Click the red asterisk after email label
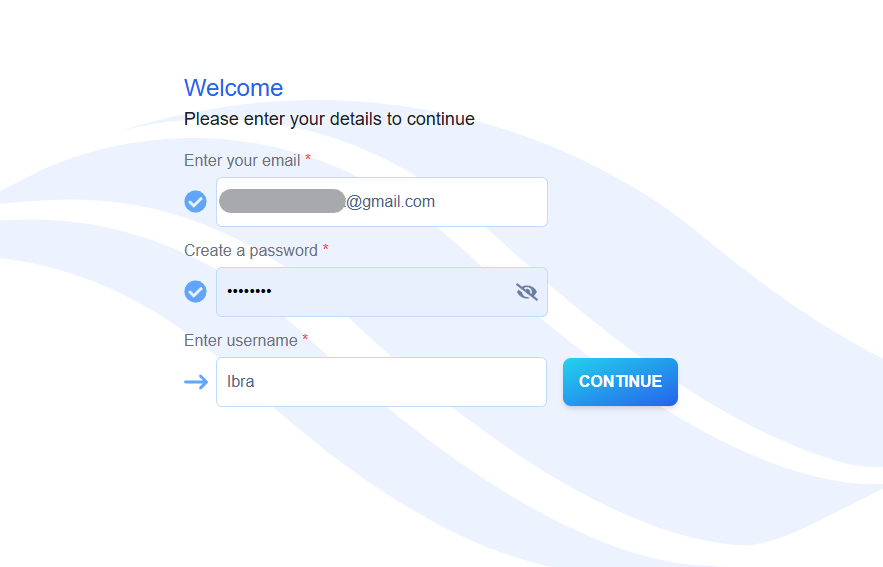Viewport: 883px width, 567px height. click(308, 159)
